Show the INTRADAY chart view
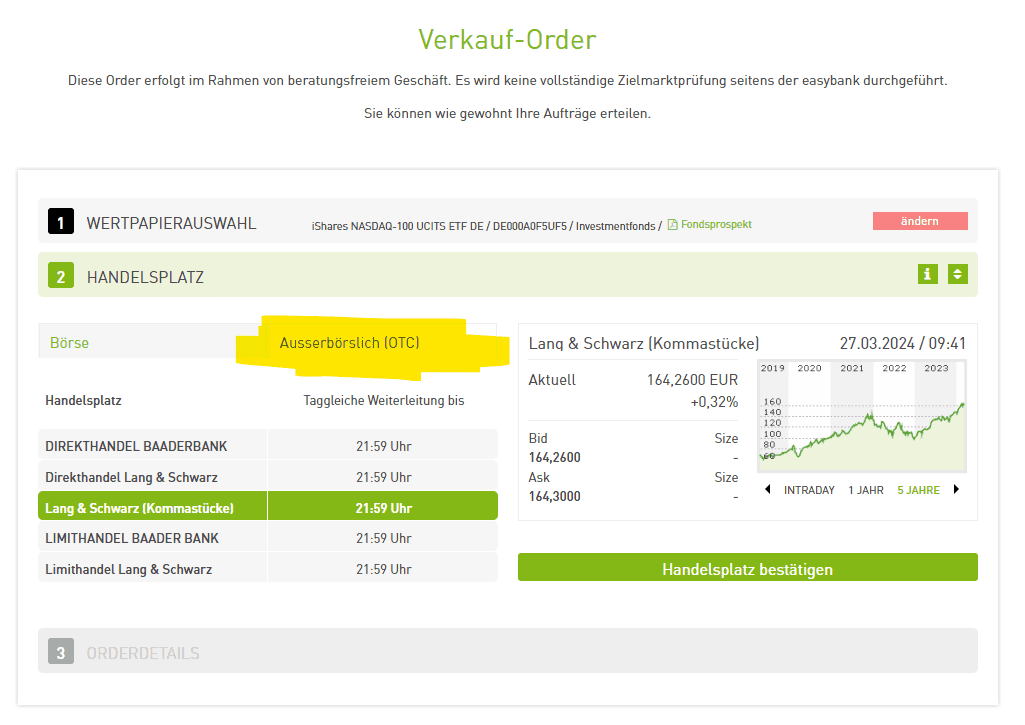Screen dimensions: 1025x725 point(809,490)
